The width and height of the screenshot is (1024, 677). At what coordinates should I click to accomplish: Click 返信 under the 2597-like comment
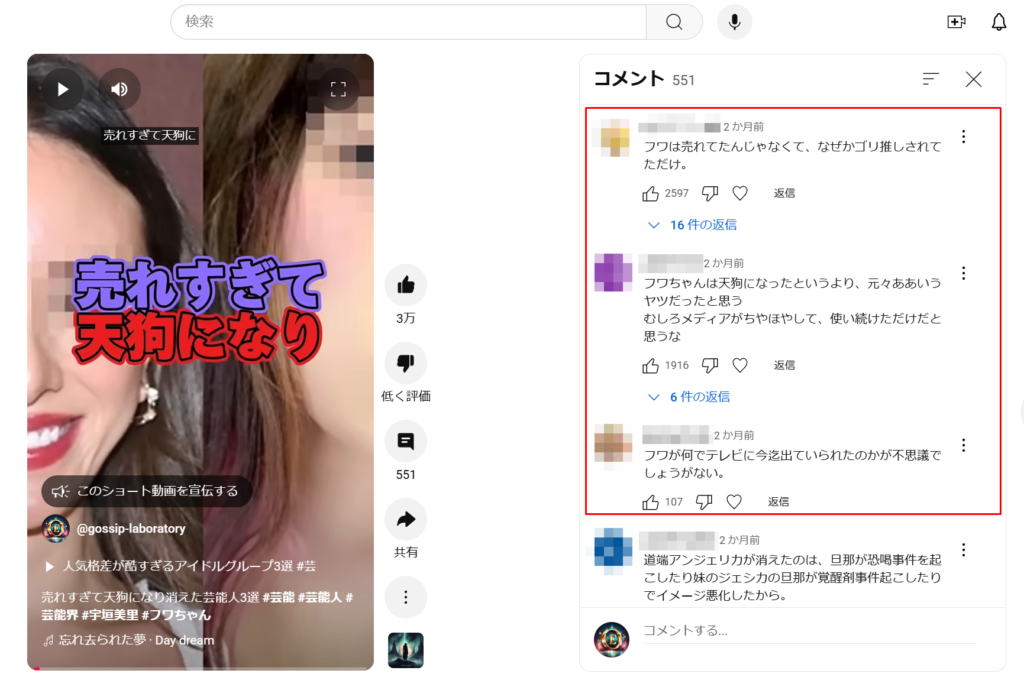pos(784,193)
